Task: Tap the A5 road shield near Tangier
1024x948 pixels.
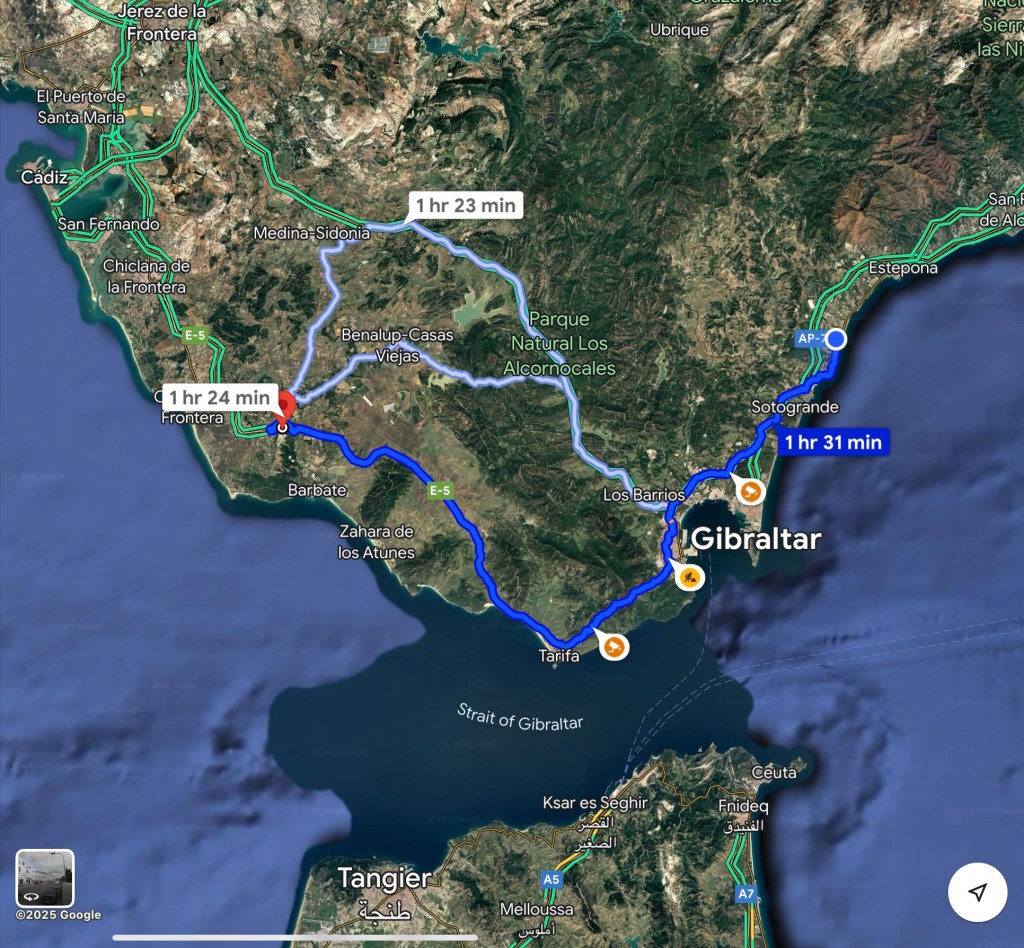Action: point(551,879)
